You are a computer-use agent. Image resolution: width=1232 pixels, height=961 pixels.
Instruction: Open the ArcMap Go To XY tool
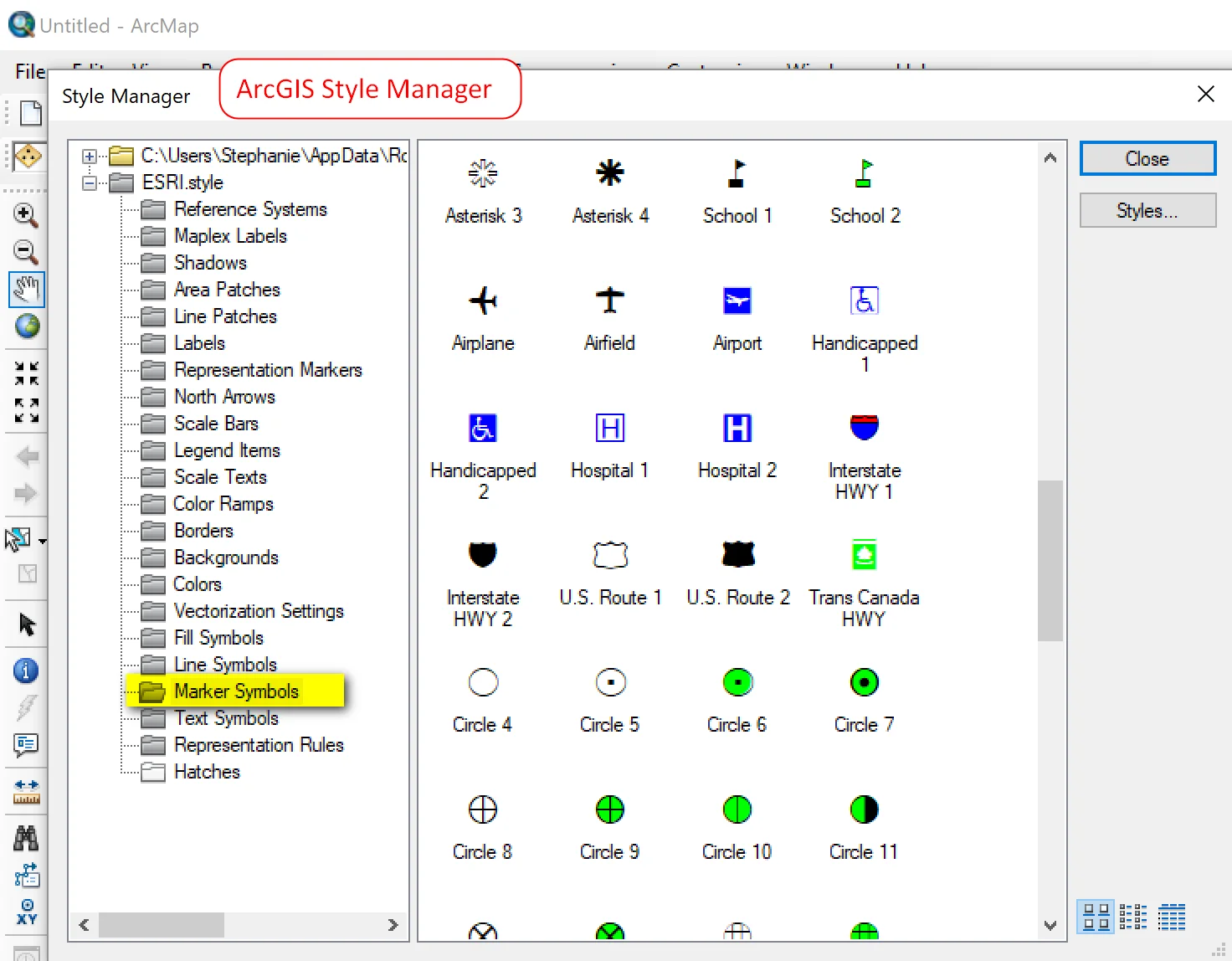pyautogui.click(x=26, y=912)
